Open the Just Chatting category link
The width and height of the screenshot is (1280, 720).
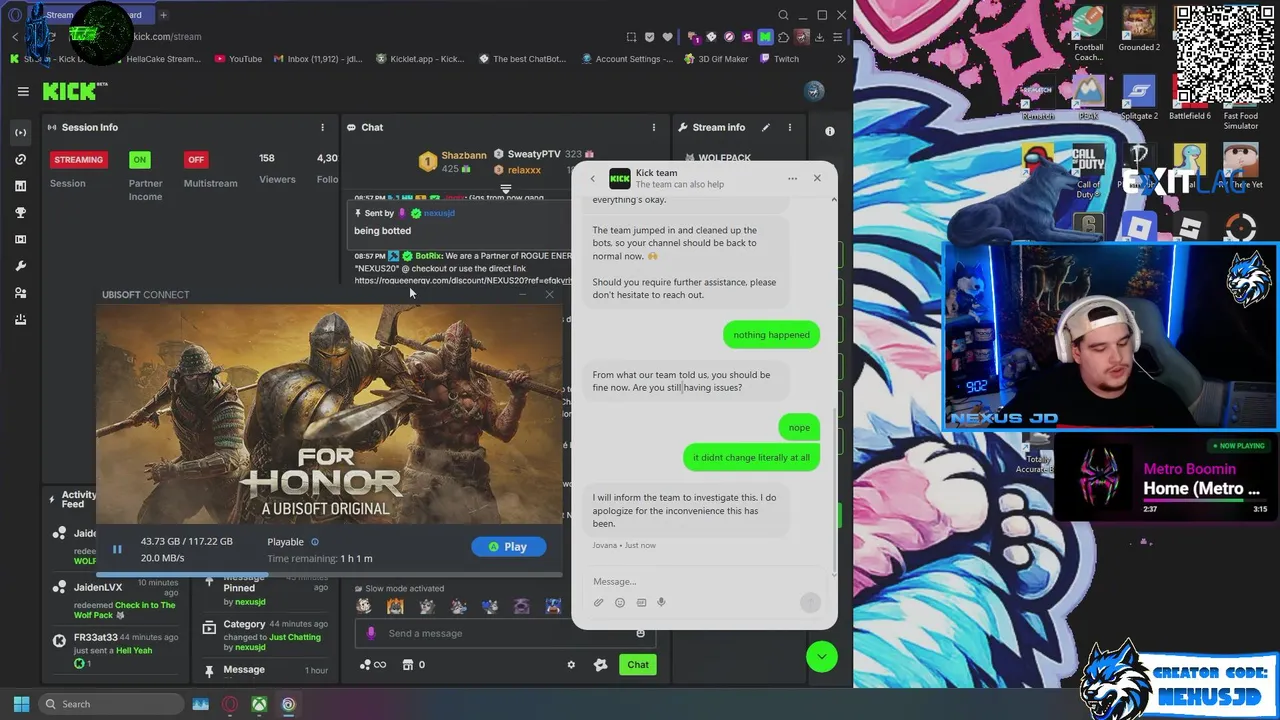(x=294, y=637)
